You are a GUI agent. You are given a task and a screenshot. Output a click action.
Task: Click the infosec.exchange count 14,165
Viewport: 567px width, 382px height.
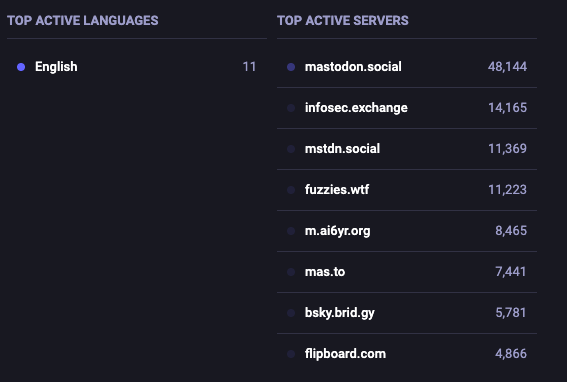coord(507,108)
